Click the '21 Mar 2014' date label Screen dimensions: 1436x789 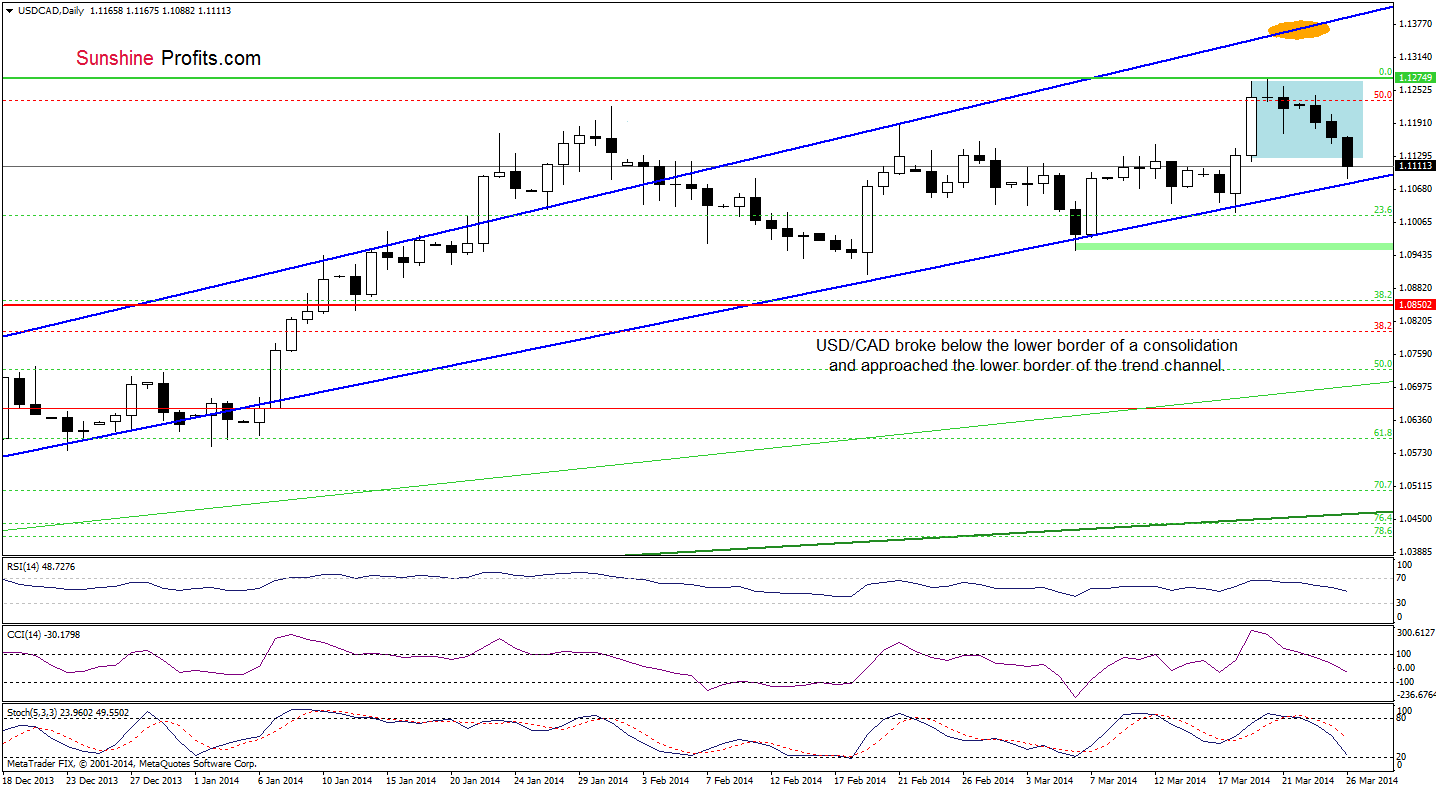tap(1310, 779)
